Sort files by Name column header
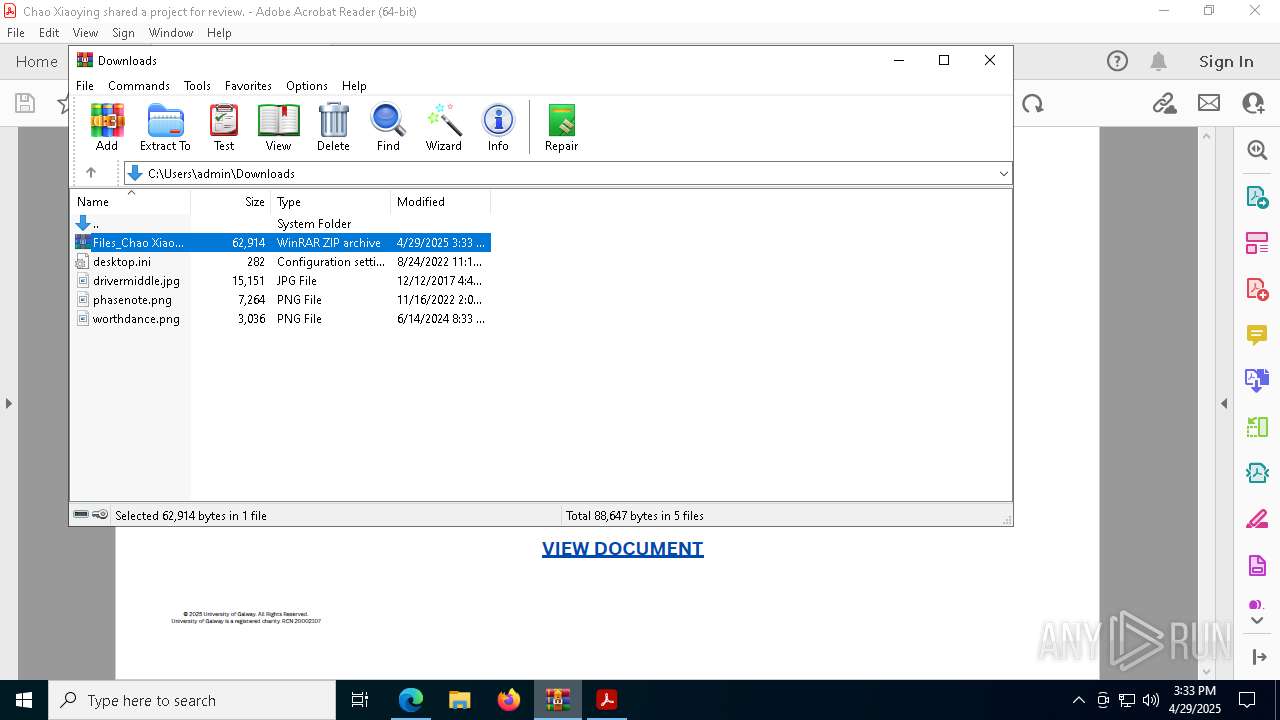 point(130,202)
